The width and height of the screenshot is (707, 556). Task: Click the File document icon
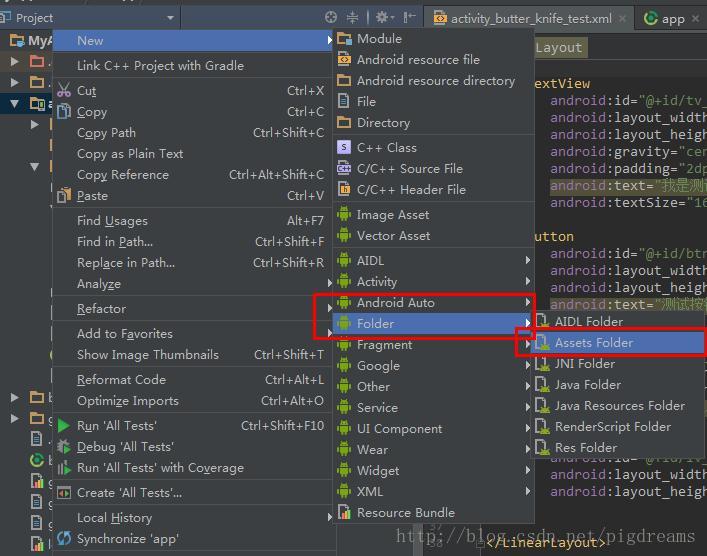(344, 101)
